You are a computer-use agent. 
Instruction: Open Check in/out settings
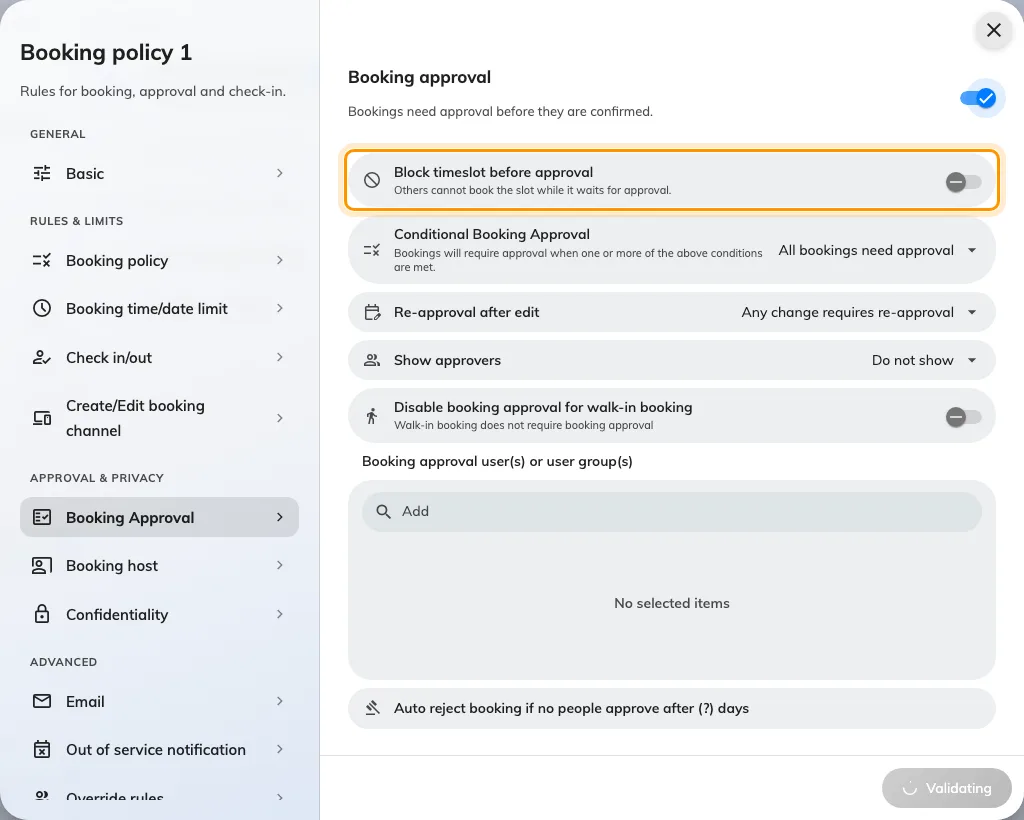coord(159,357)
